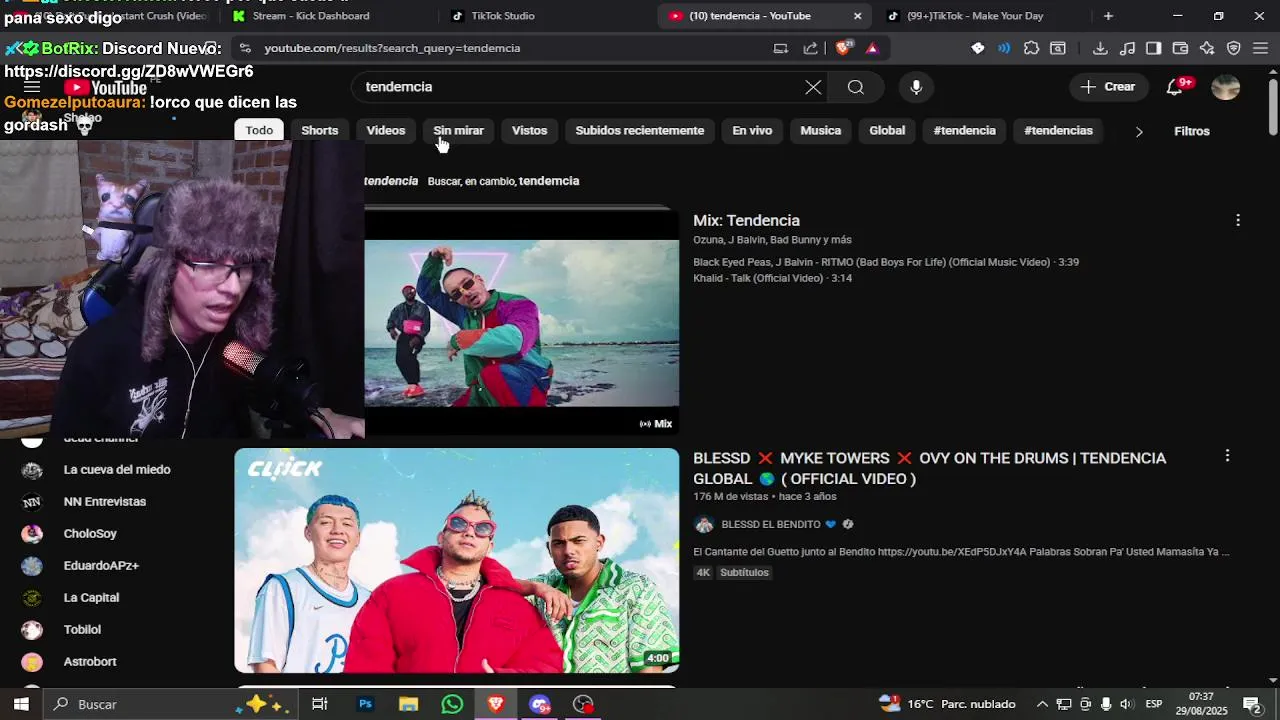Open the Brave Wallet icon
The width and height of the screenshot is (1280, 720).
click(x=1180, y=48)
